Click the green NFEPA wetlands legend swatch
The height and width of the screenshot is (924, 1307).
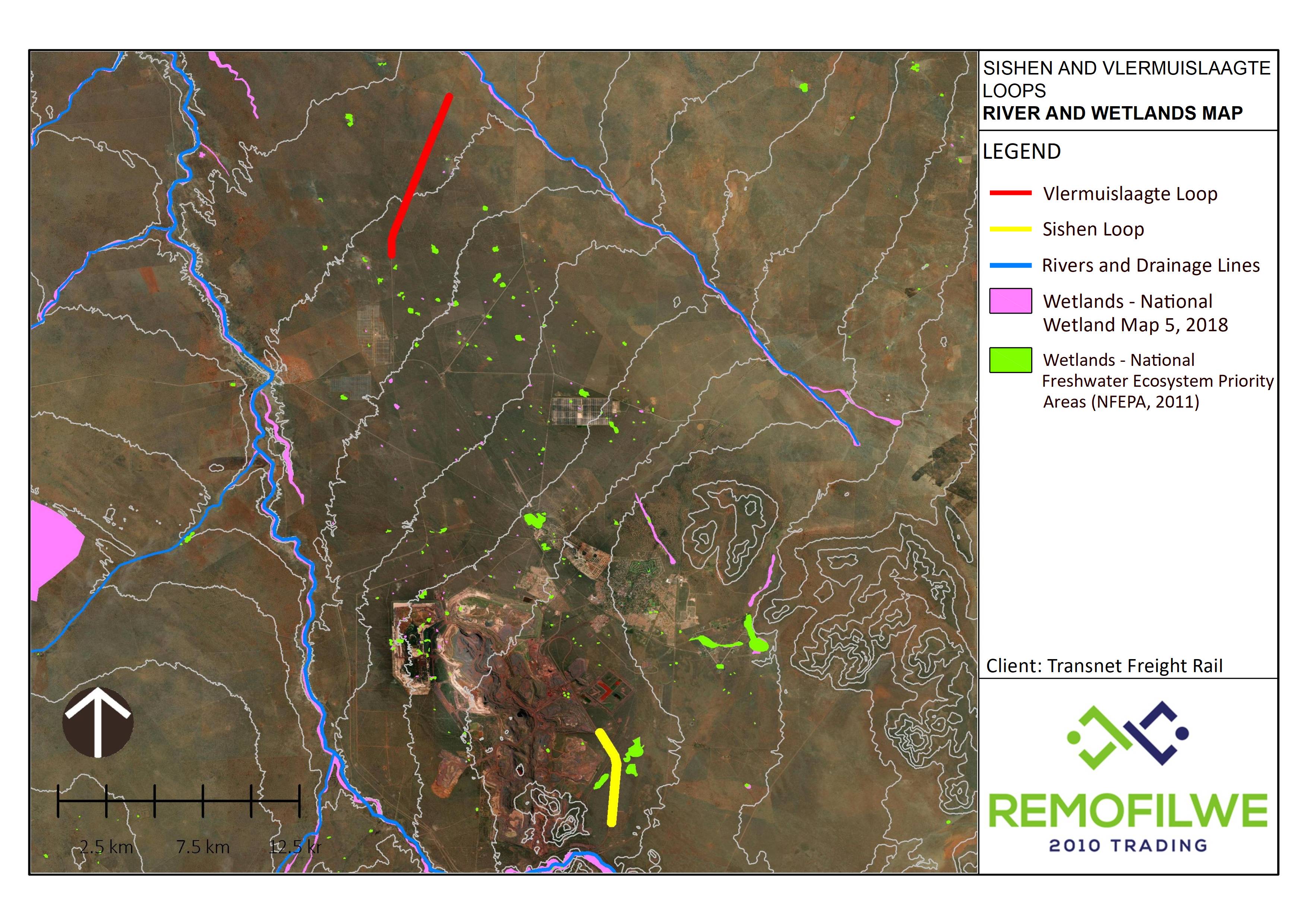pos(1010,360)
